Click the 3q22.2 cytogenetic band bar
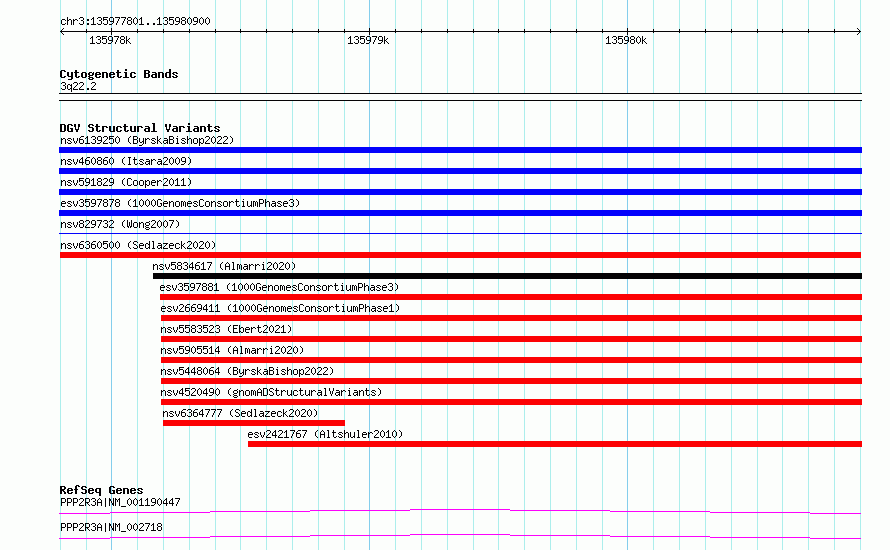The width and height of the screenshot is (890, 550). pos(460,97)
